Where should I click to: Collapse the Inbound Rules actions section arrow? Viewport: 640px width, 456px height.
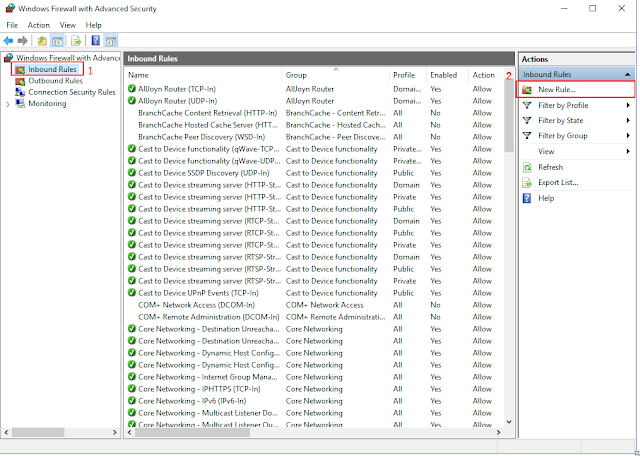627,75
